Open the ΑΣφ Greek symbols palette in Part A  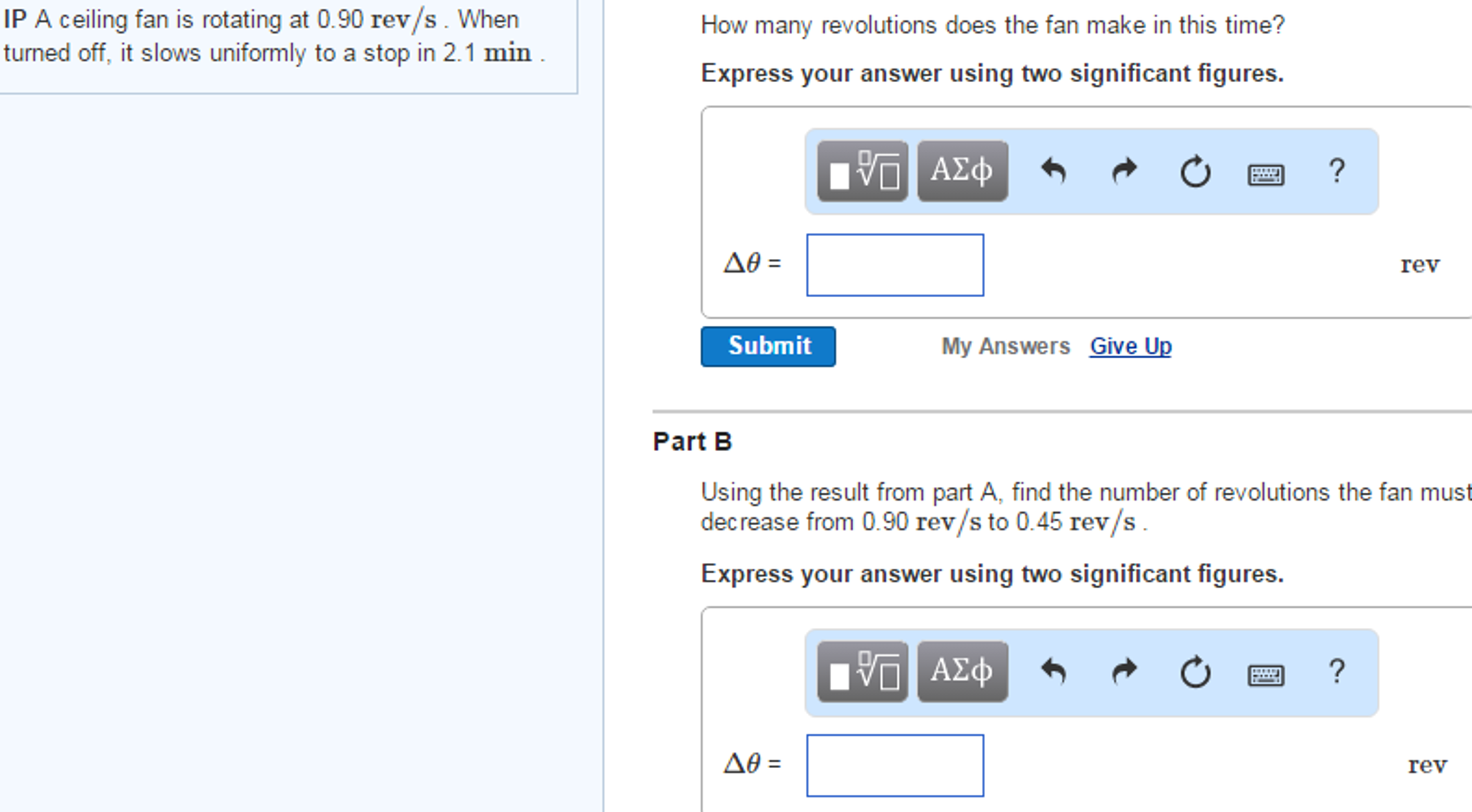(961, 170)
